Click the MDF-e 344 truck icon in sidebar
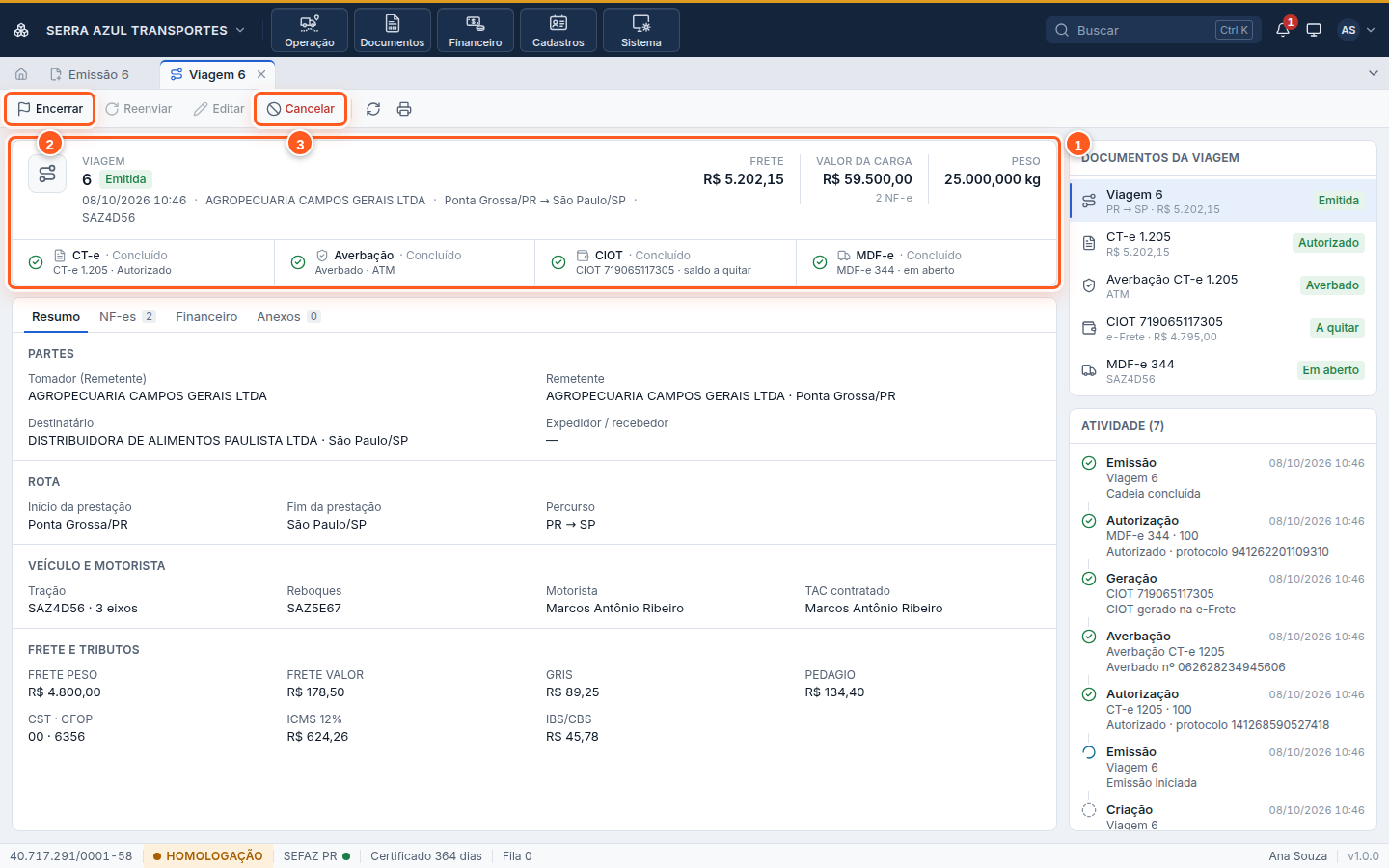Screen dimensions: 1389x868 (x=1089, y=370)
